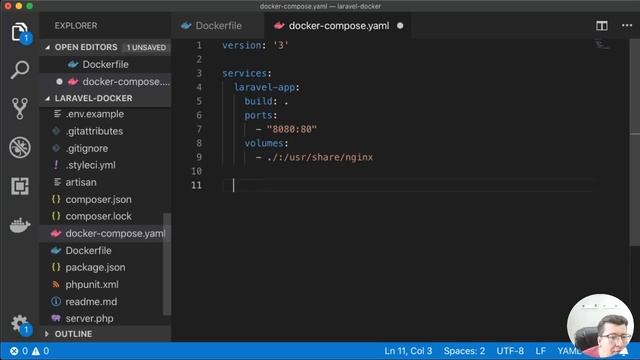Open the server.php file
Viewport: 640px width, 360px height.
(x=89, y=318)
